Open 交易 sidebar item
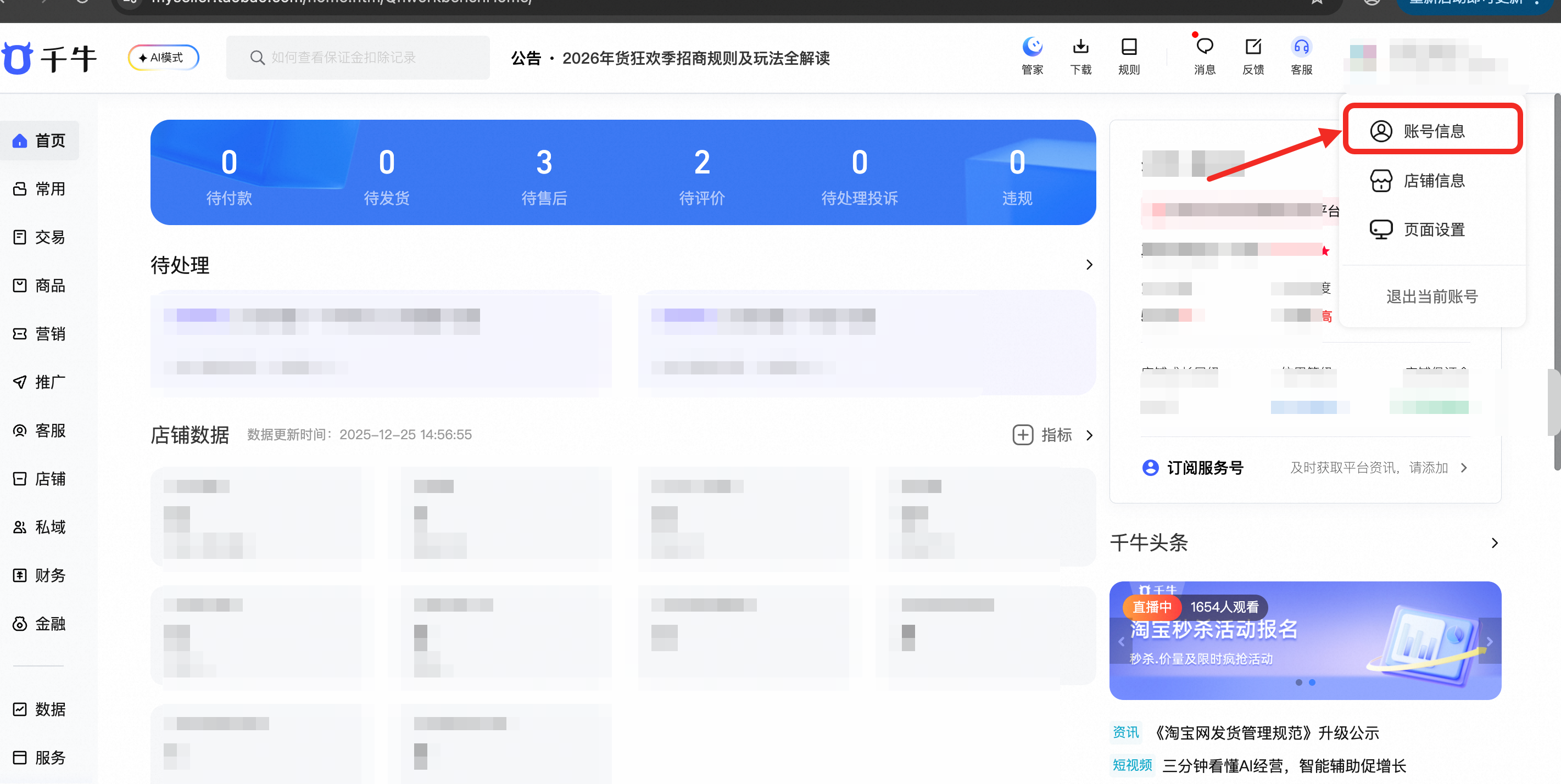 [x=40, y=237]
